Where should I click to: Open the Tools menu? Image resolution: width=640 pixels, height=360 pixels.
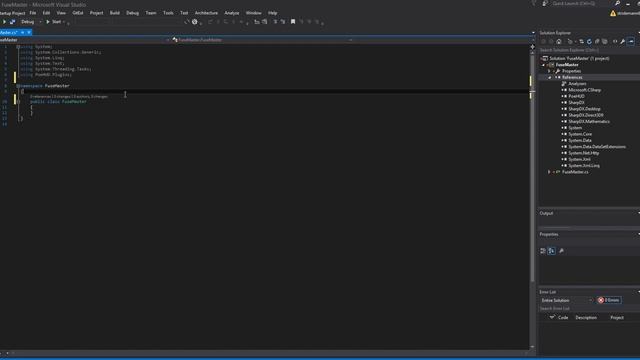168,13
